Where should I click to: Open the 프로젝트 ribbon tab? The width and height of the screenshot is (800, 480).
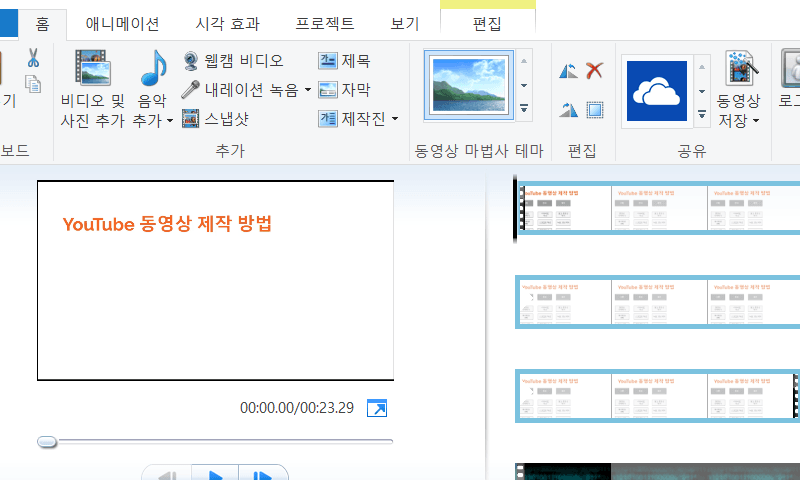(x=325, y=24)
